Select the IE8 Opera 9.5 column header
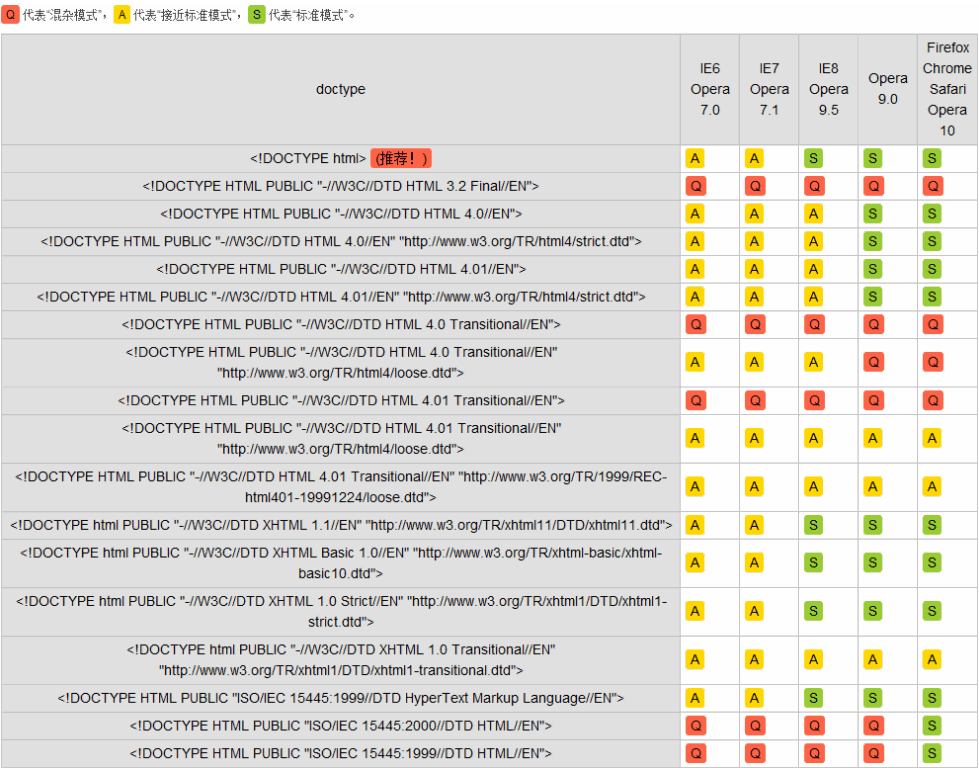979x768 pixels. click(829, 89)
